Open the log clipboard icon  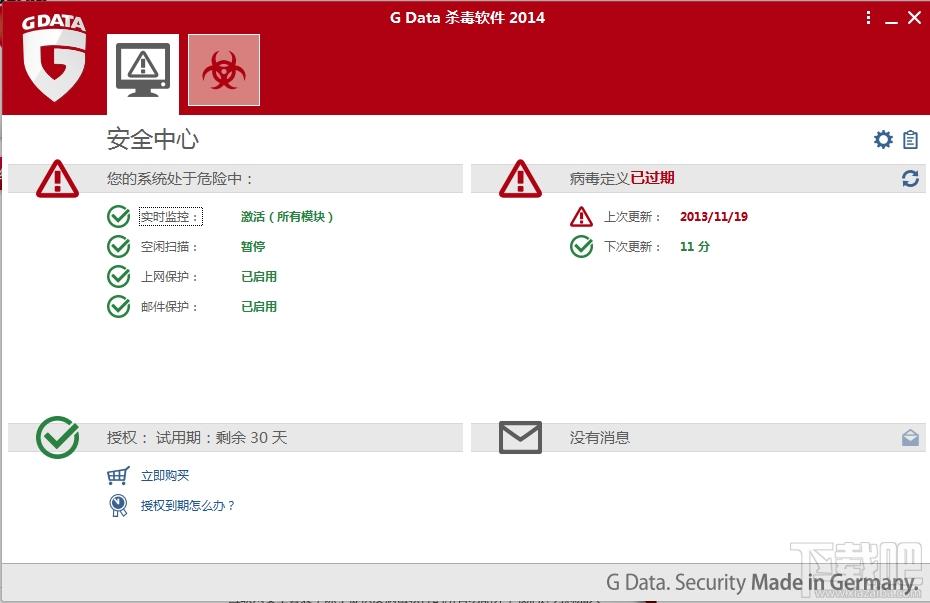910,140
